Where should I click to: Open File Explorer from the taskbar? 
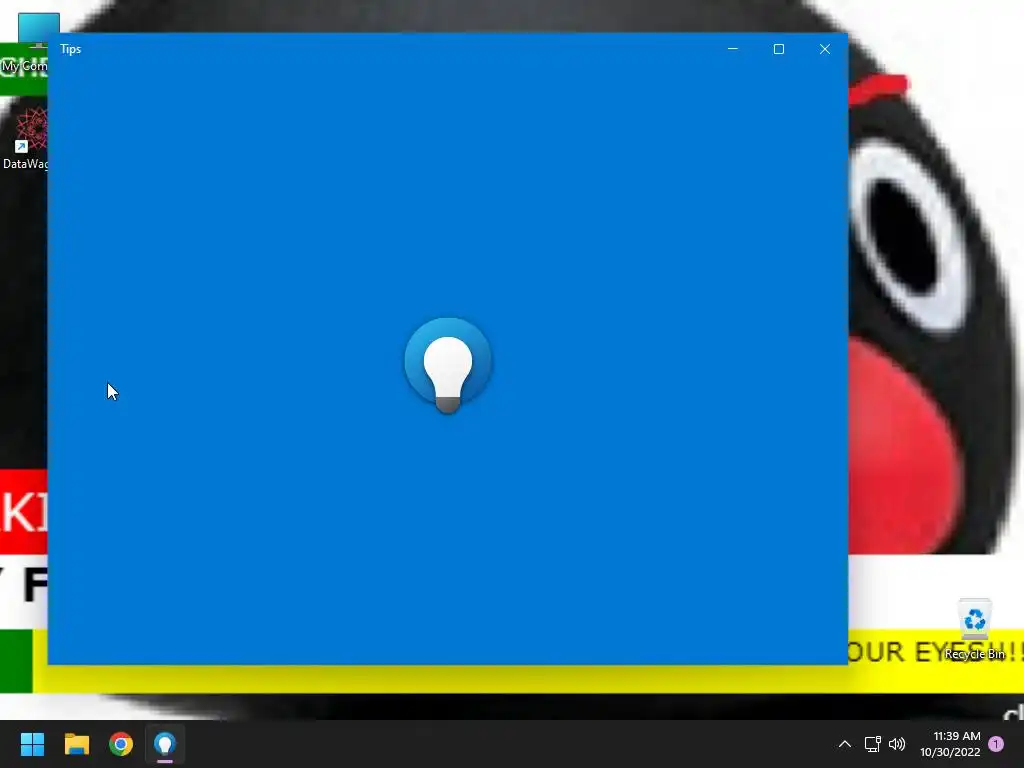76,744
